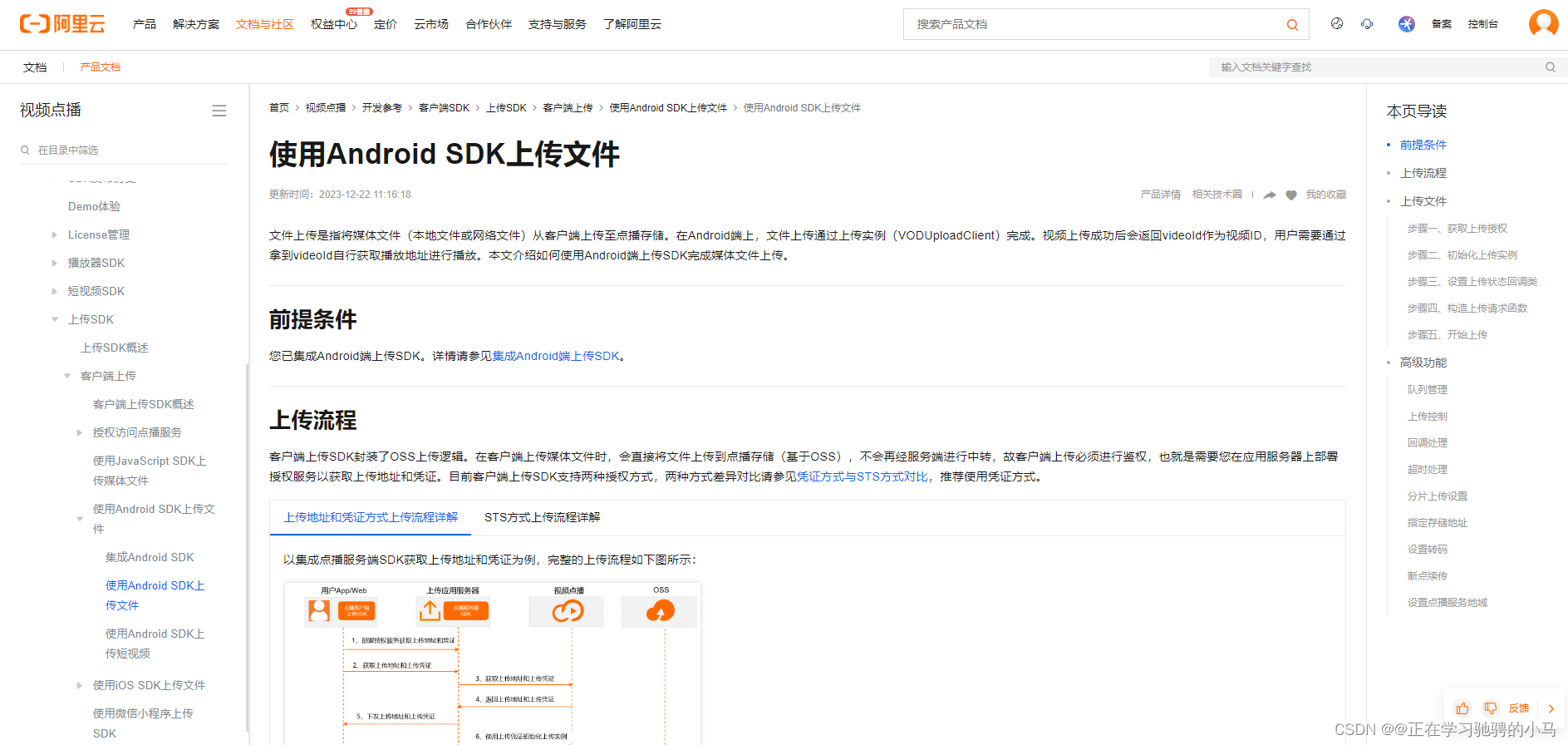This screenshot has width=1568, height=745.
Task: Expand 授权访问点播服务 tree node
Action: tap(80, 433)
